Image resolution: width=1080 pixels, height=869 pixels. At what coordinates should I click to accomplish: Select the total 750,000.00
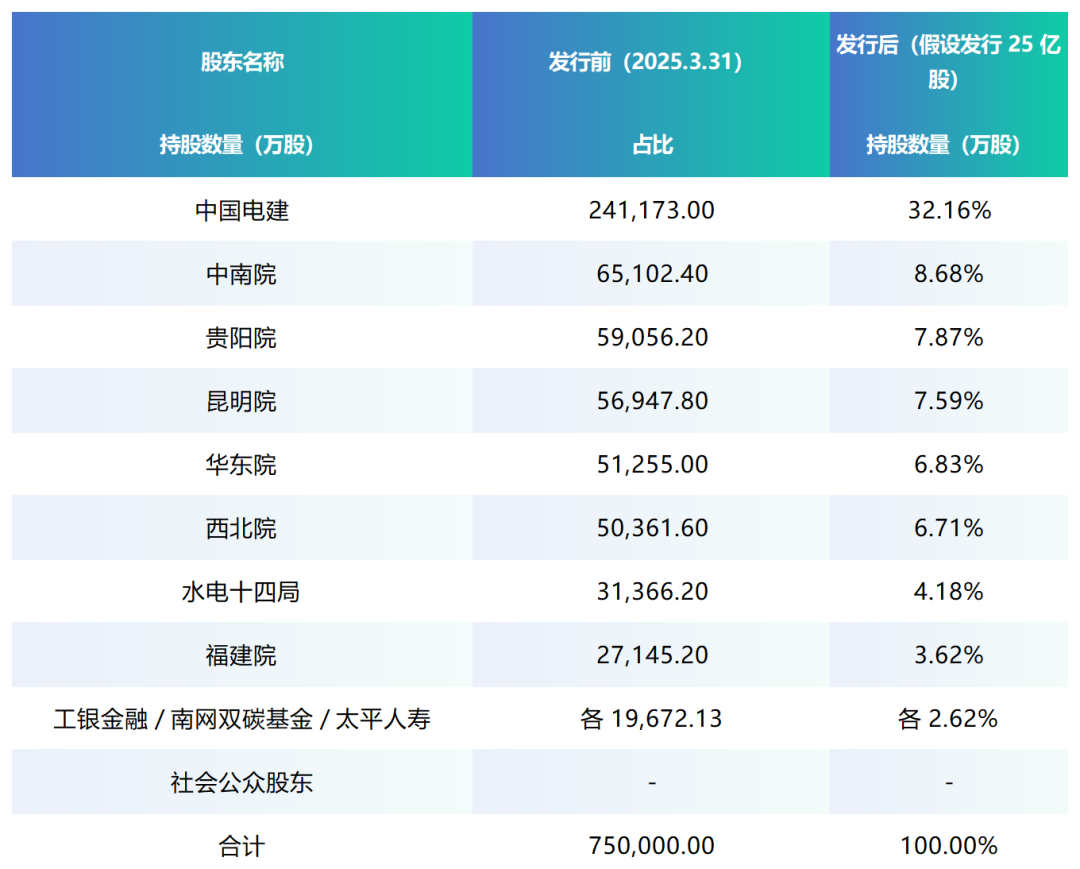(x=652, y=846)
